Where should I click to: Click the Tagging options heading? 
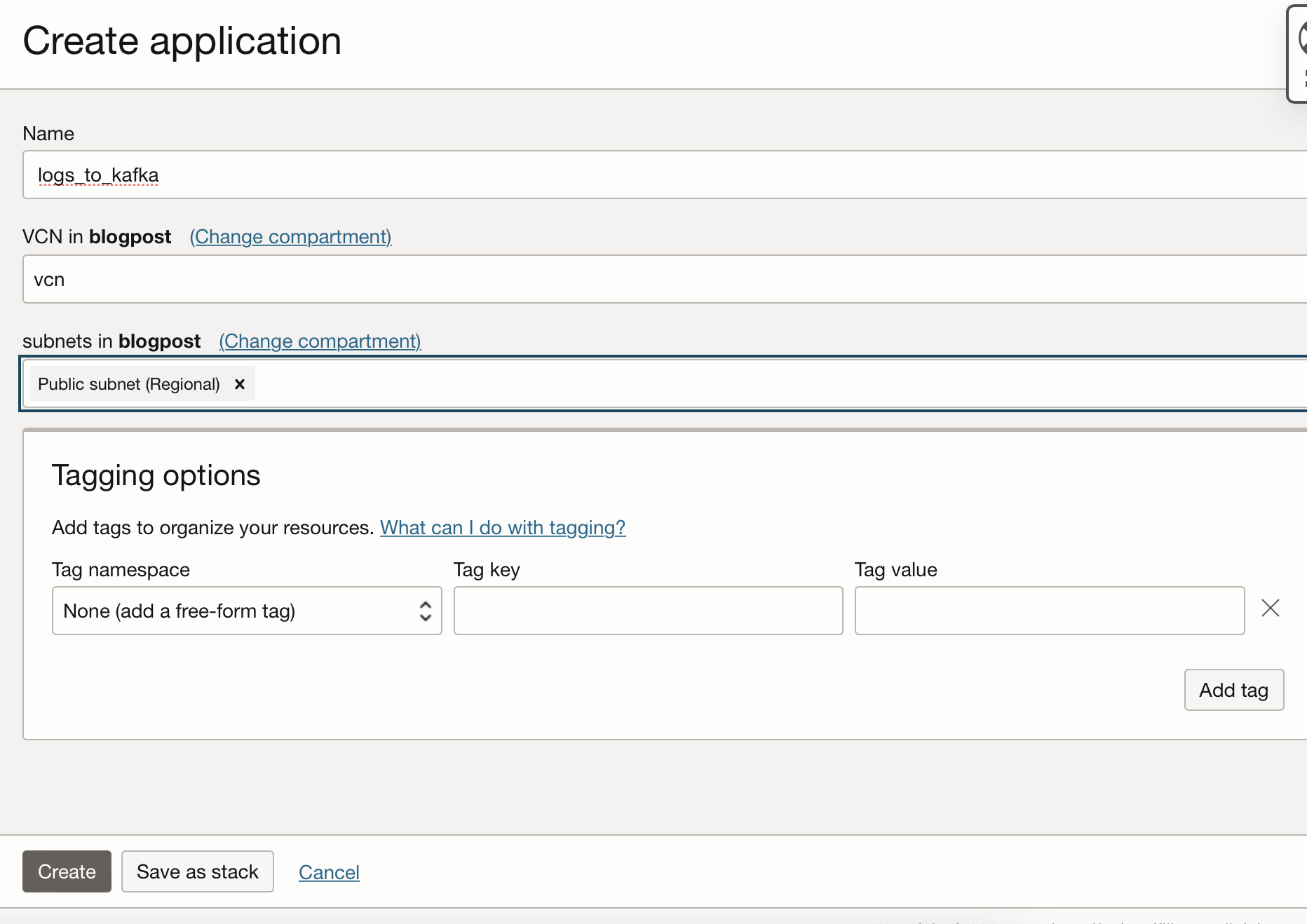point(156,475)
